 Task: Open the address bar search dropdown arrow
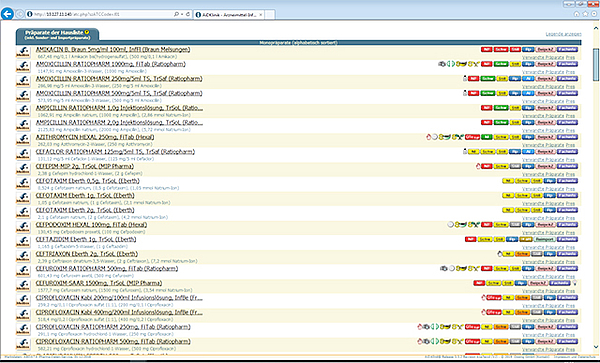tap(182, 14)
